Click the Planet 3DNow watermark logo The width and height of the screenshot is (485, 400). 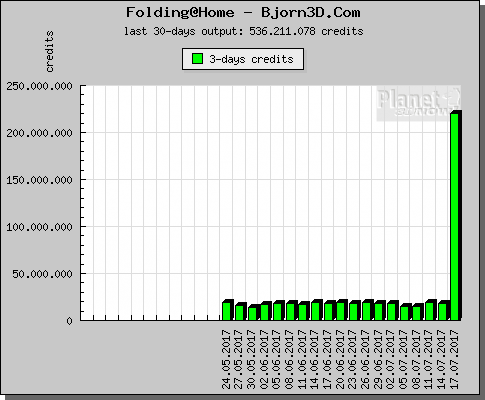[419, 103]
